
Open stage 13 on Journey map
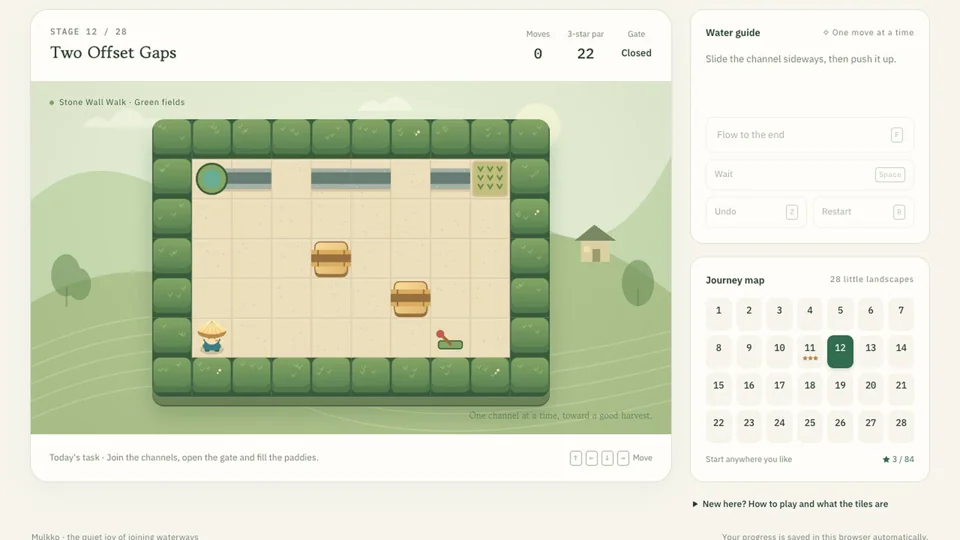coord(871,351)
